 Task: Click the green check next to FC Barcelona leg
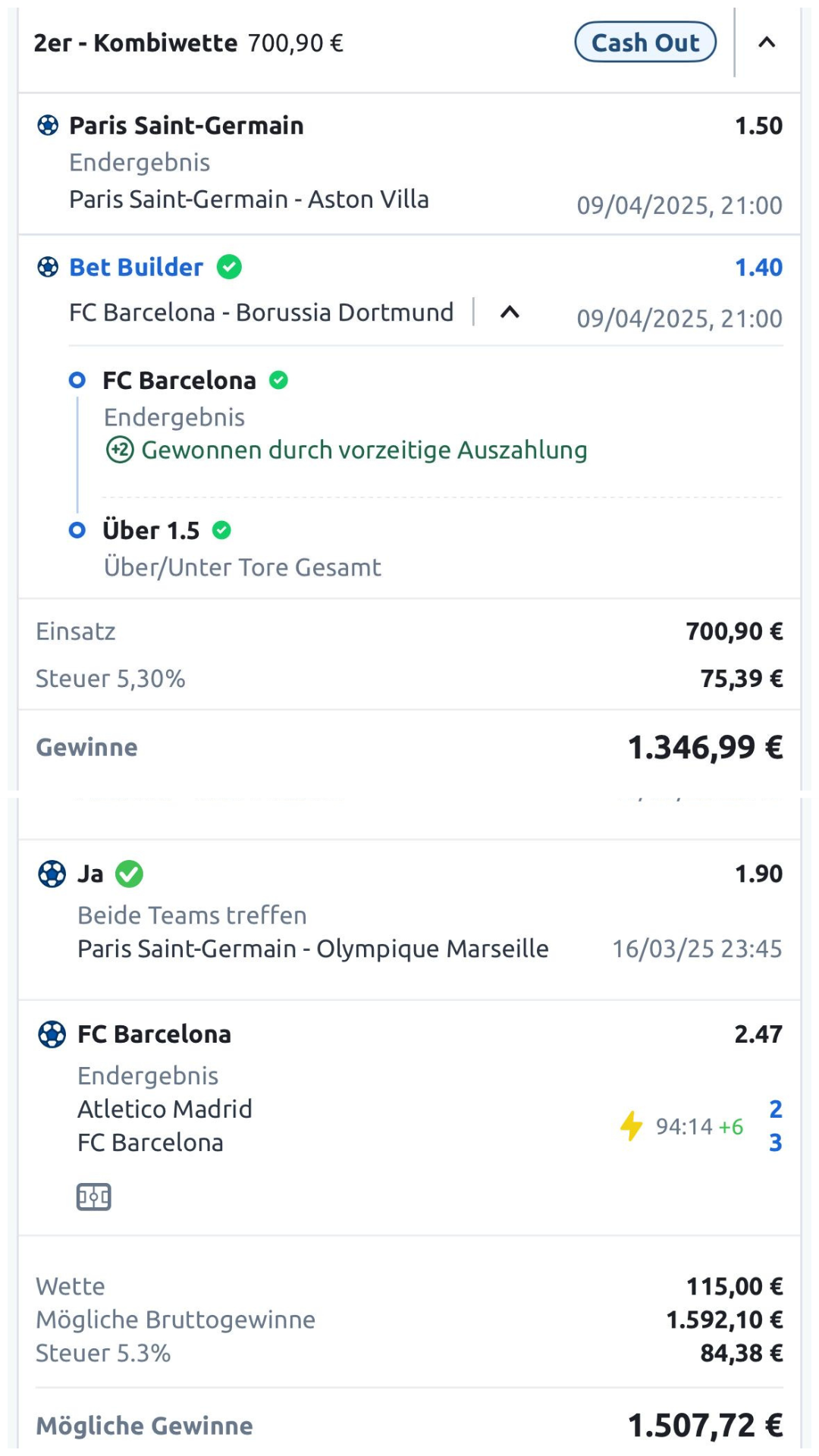(279, 380)
